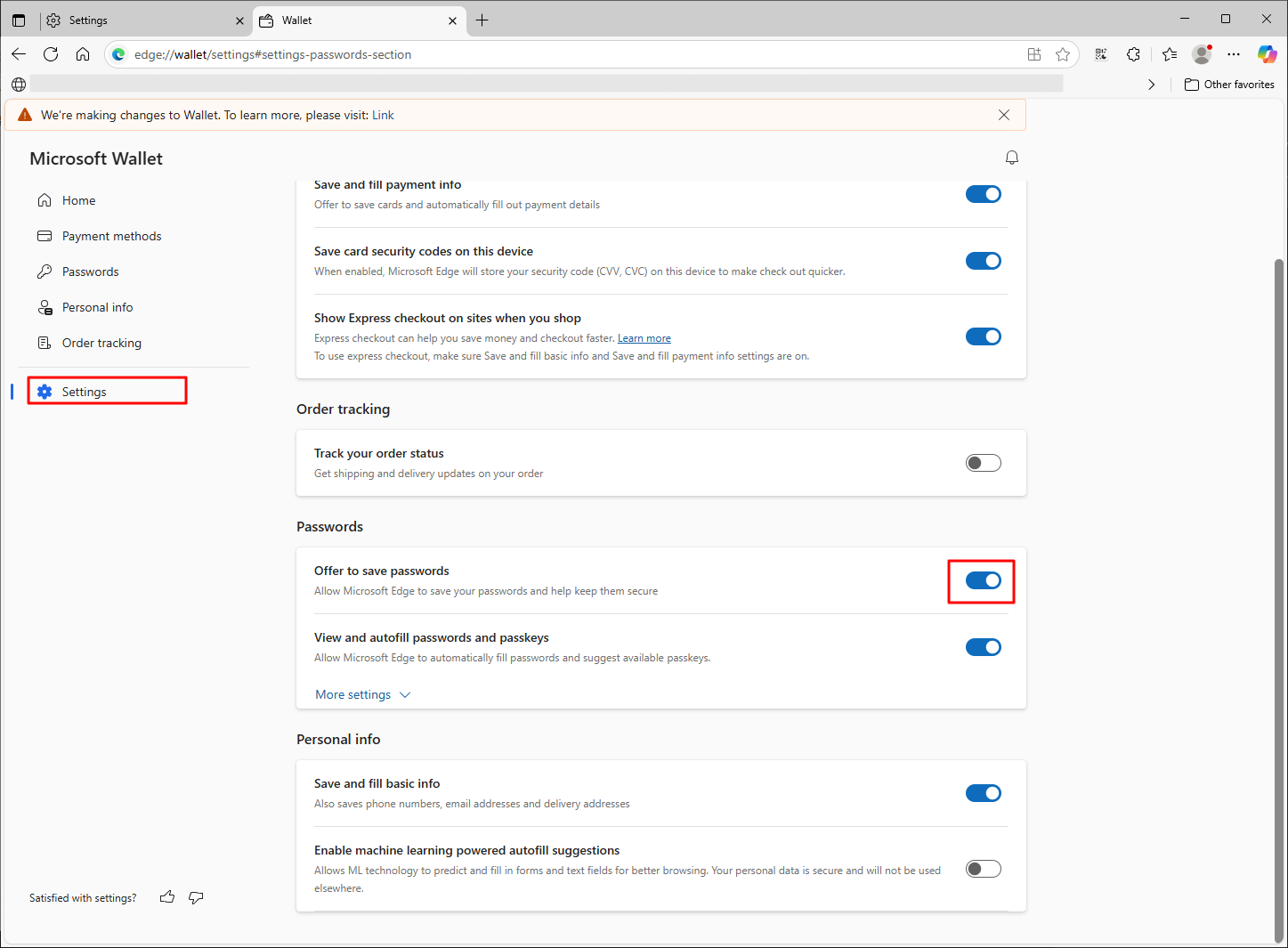The height and width of the screenshot is (948, 1288).
Task: Click the Passwords section heading
Action: point(330,527)
